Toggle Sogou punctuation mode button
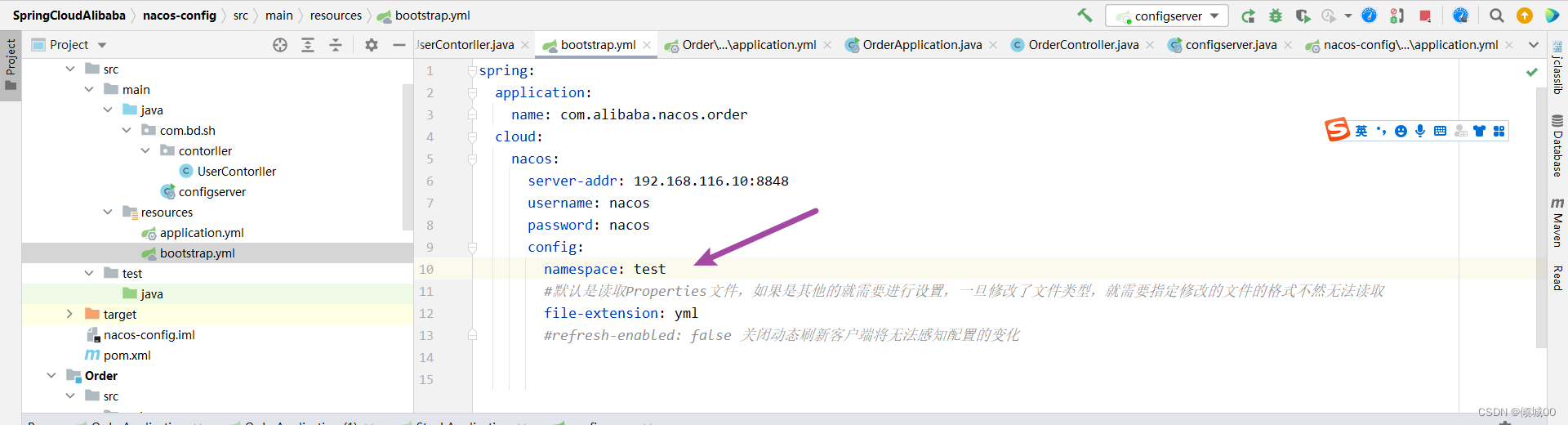This screenshot has width=1568, height=425. (x=1381, y=131)
